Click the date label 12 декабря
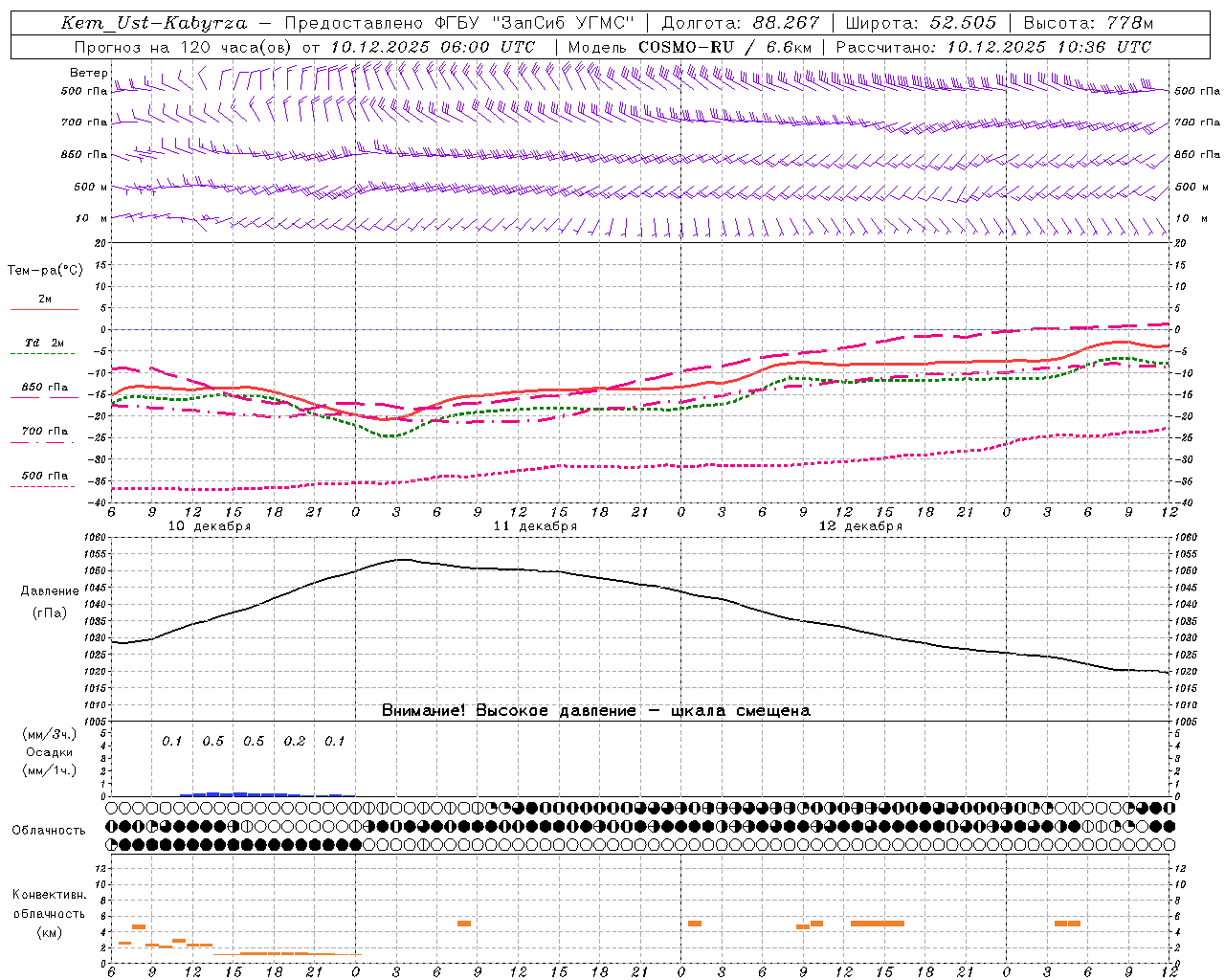The width and height of the screenshot is (1225, 980). (860, 526)
